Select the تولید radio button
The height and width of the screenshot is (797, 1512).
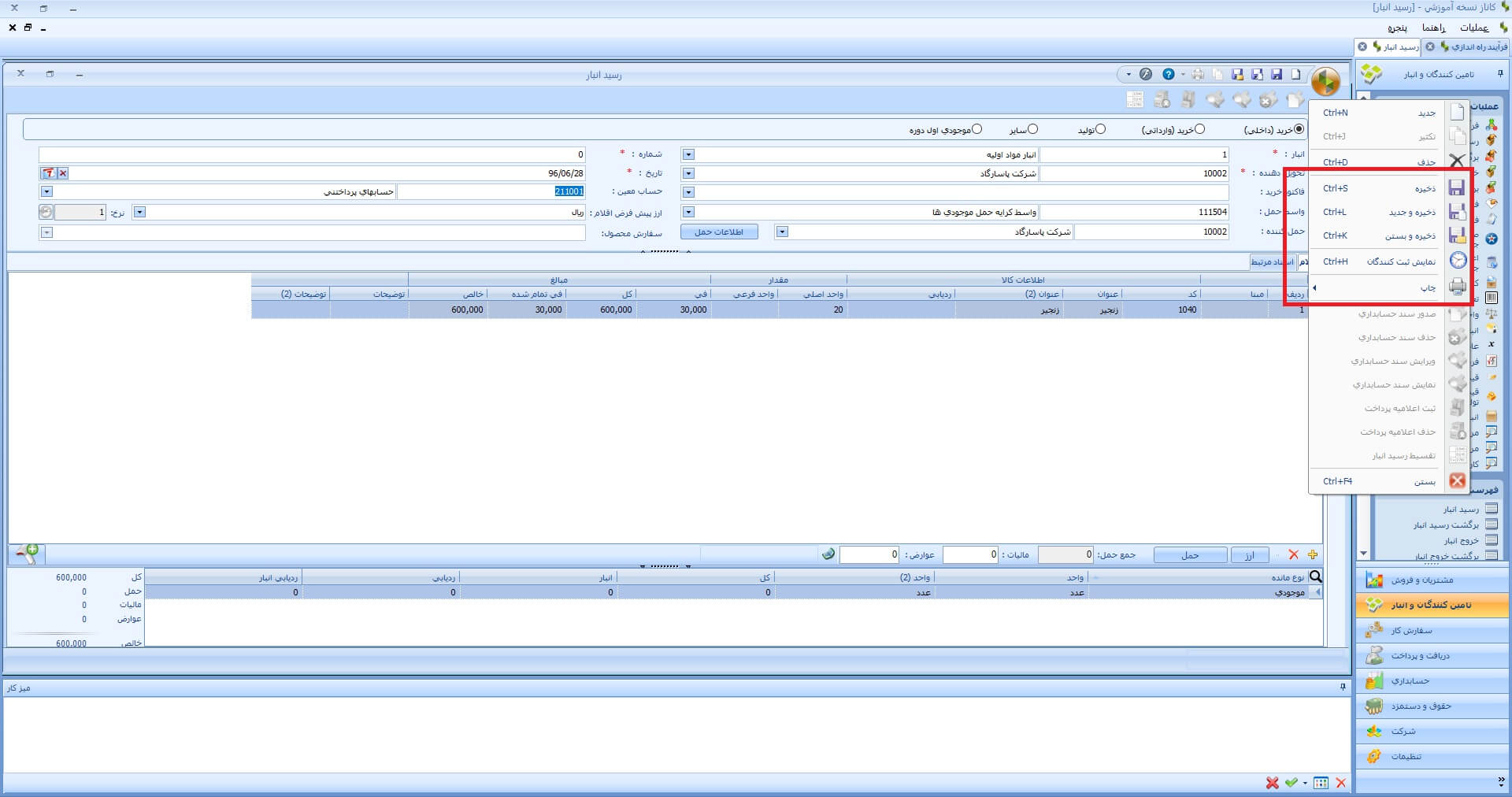tap(1100, 129)
